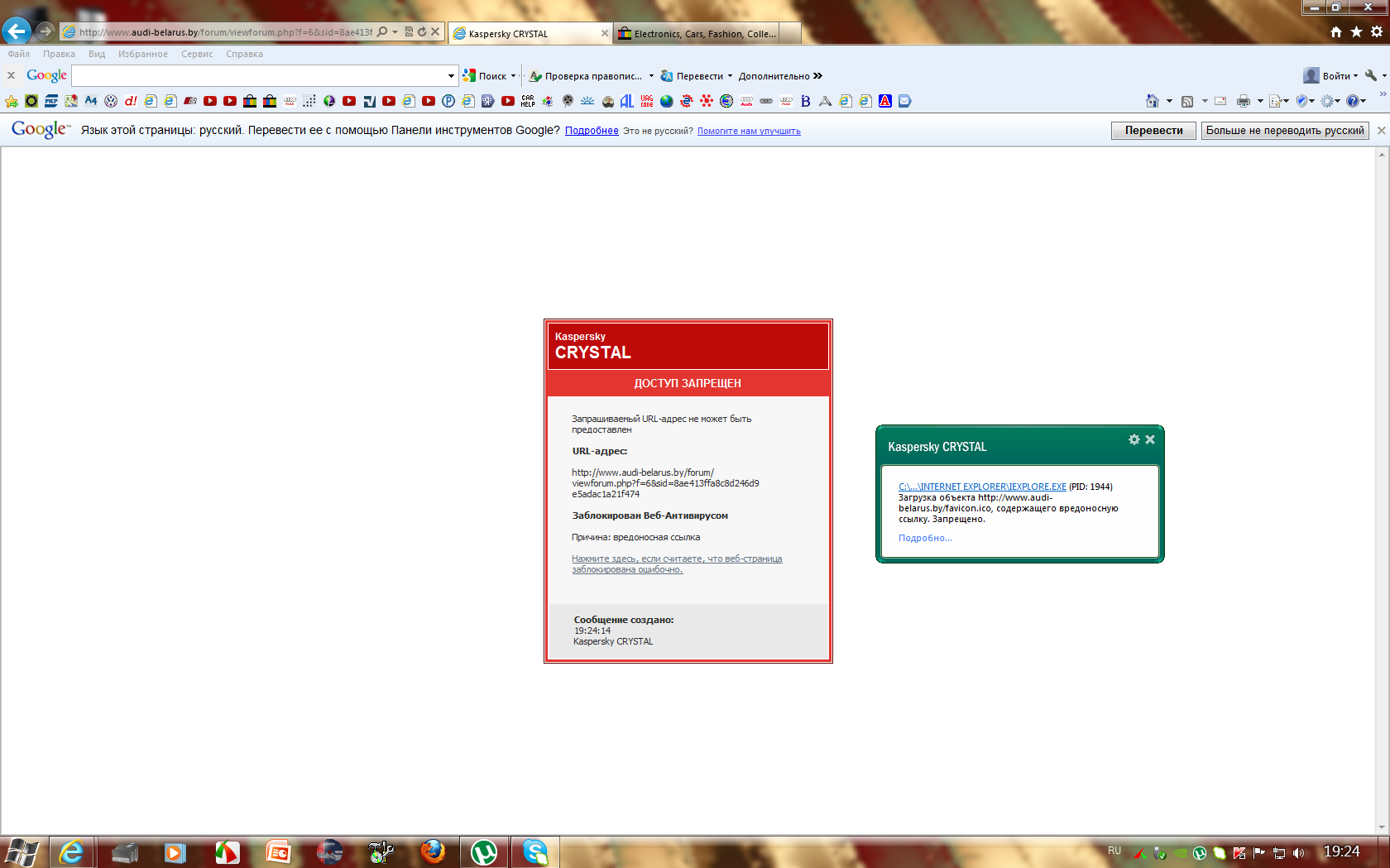This screenshot has width=1390, height=868.
Task: Open Internet Explorer taskbar icon
Action: click(72, 851)
